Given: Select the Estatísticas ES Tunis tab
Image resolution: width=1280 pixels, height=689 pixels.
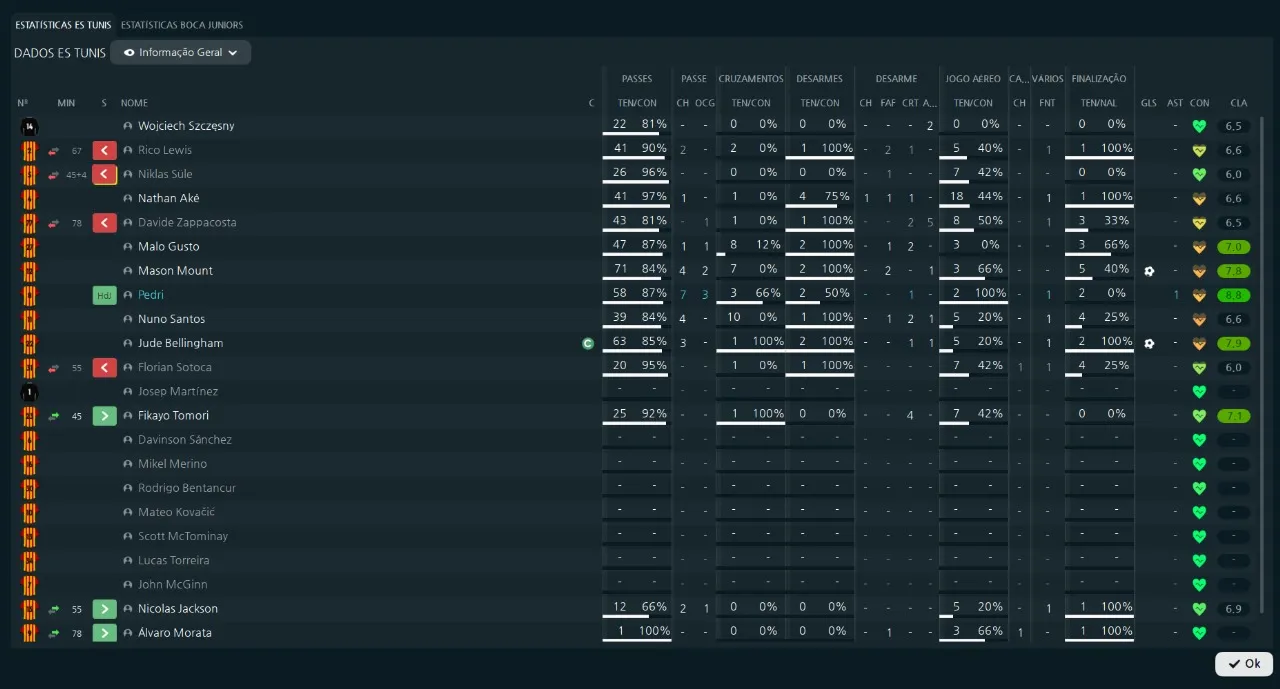Looking at the screenshot, I should pyautogui.click(x=64, y=25).
